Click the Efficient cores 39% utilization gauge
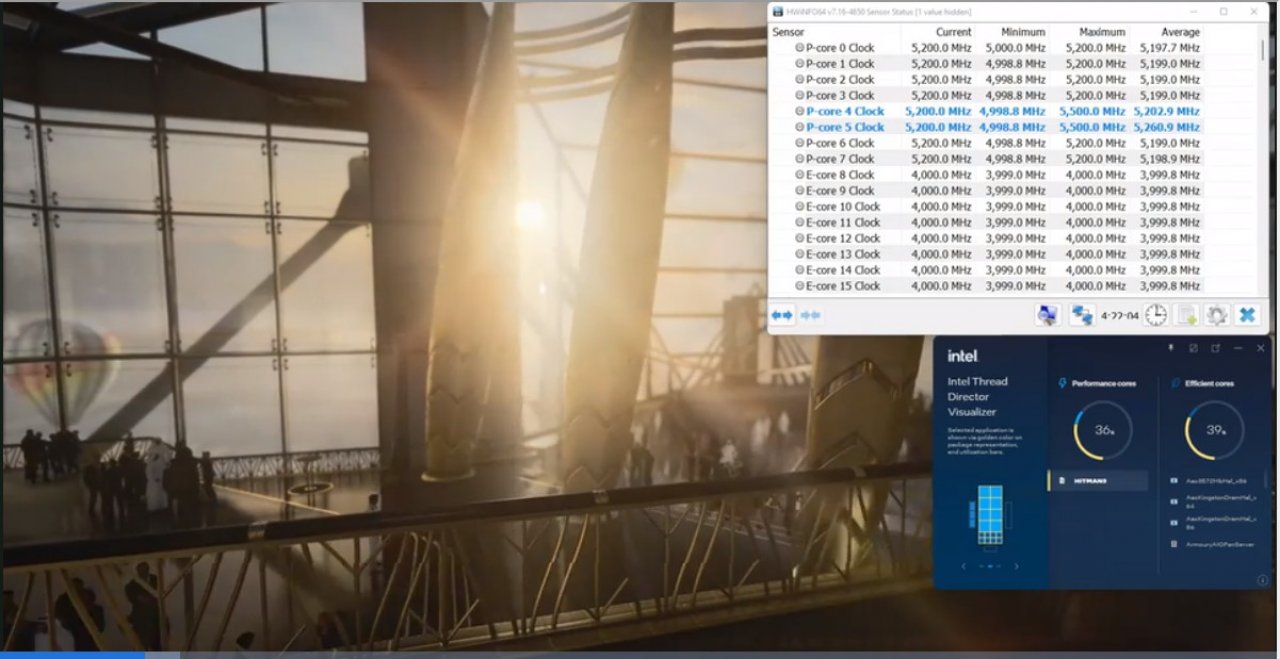 1215,430
